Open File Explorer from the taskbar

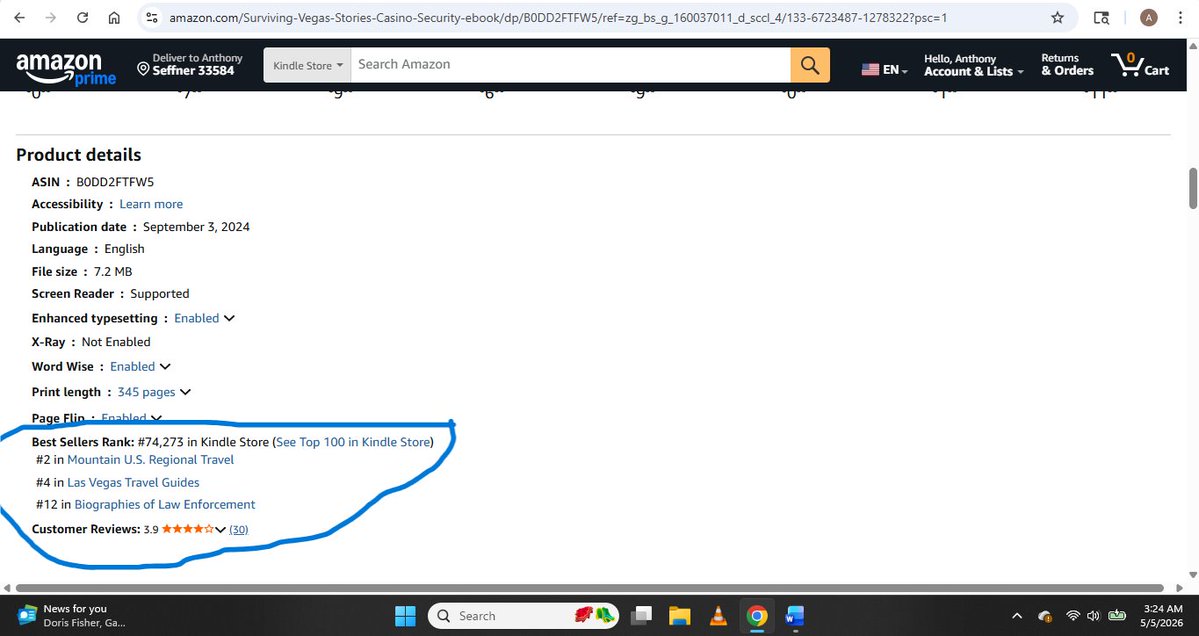[x=680, y=616]
